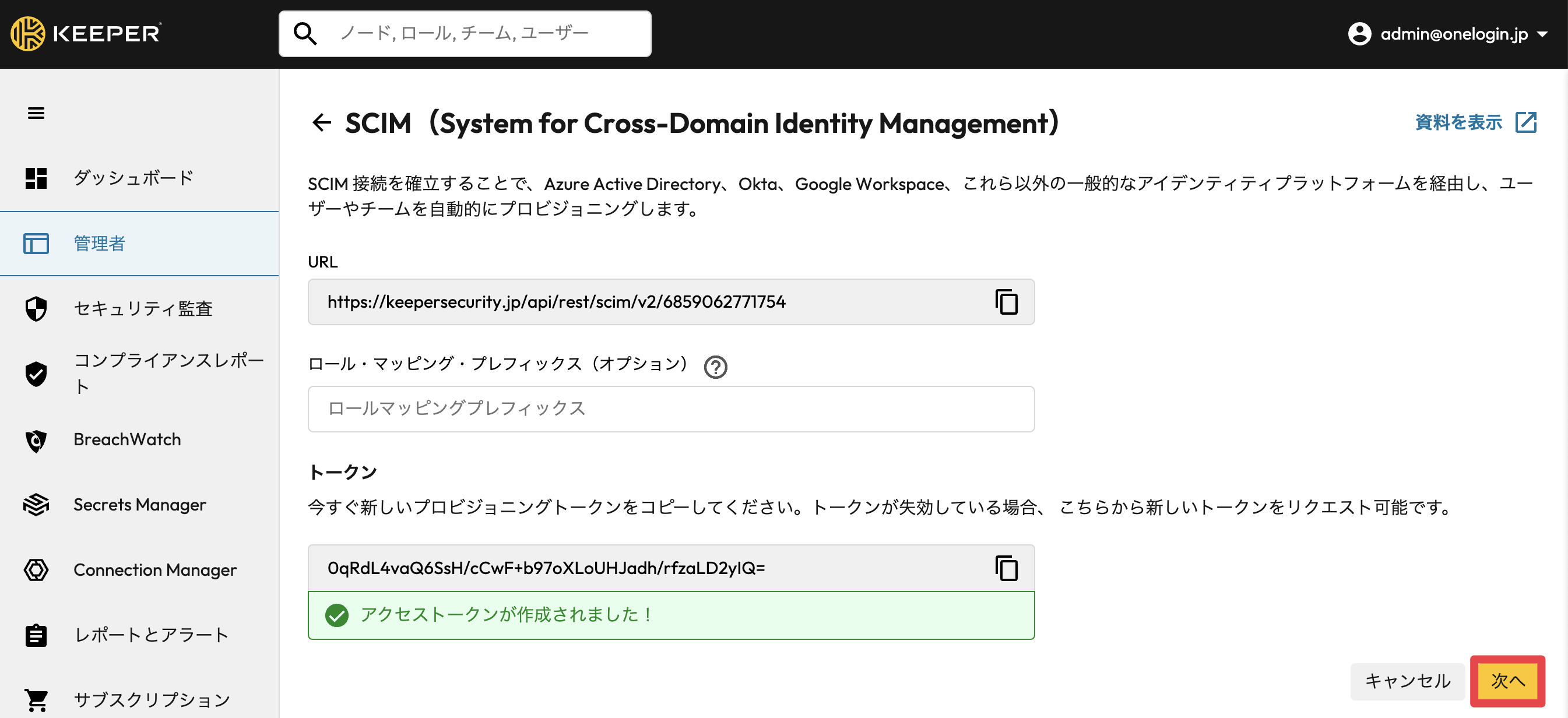Viewport: 1568px width, 718px height.
Task: Click the search magnifier icon
Action: coord(305,33)
